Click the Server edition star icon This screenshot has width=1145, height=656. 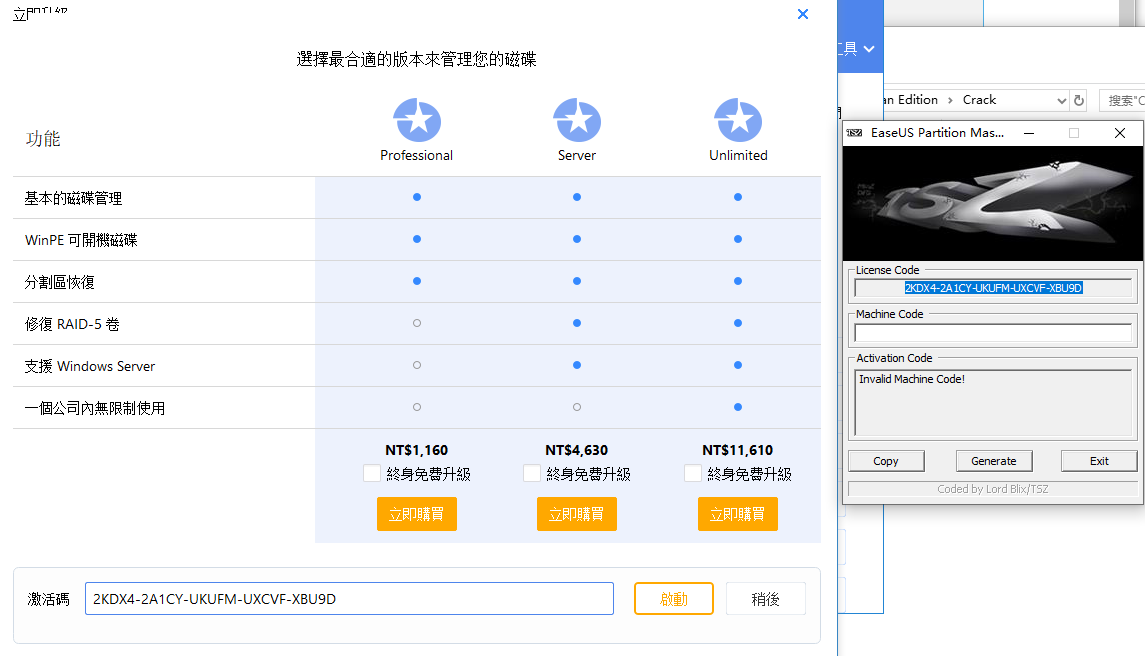click(577, 120)
